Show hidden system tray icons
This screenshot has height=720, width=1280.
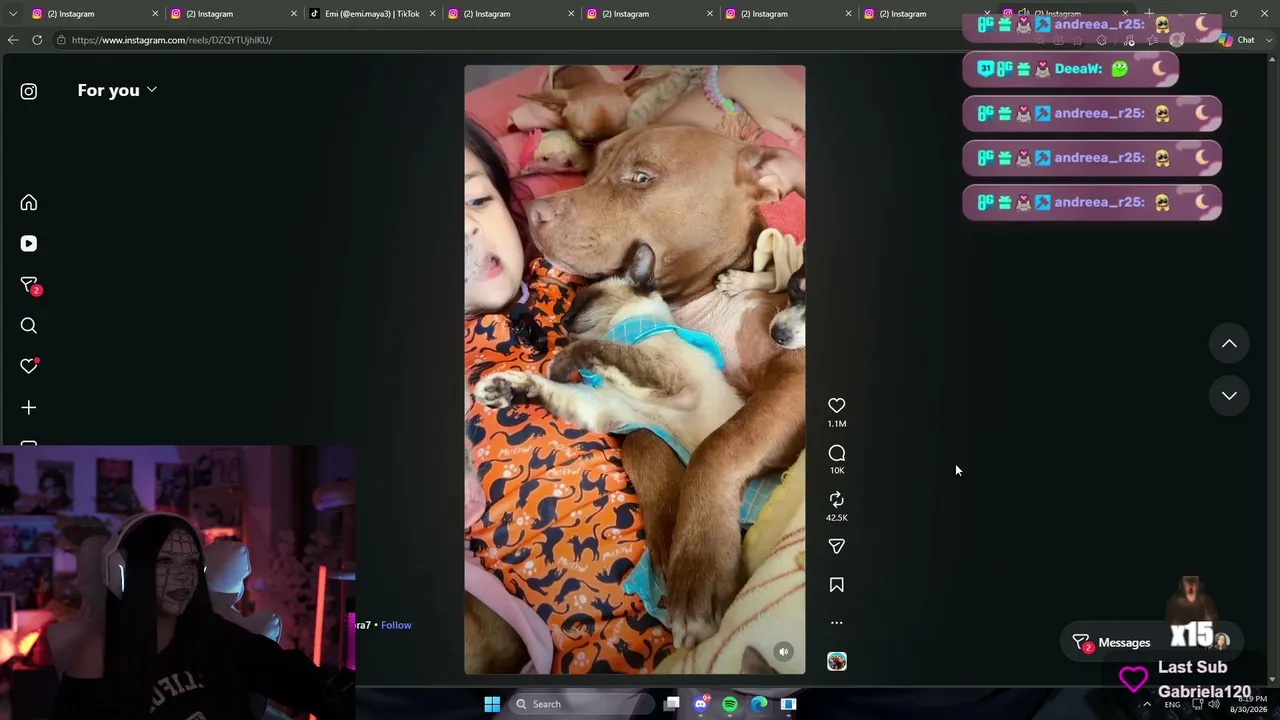click(x=1147, y=704)
